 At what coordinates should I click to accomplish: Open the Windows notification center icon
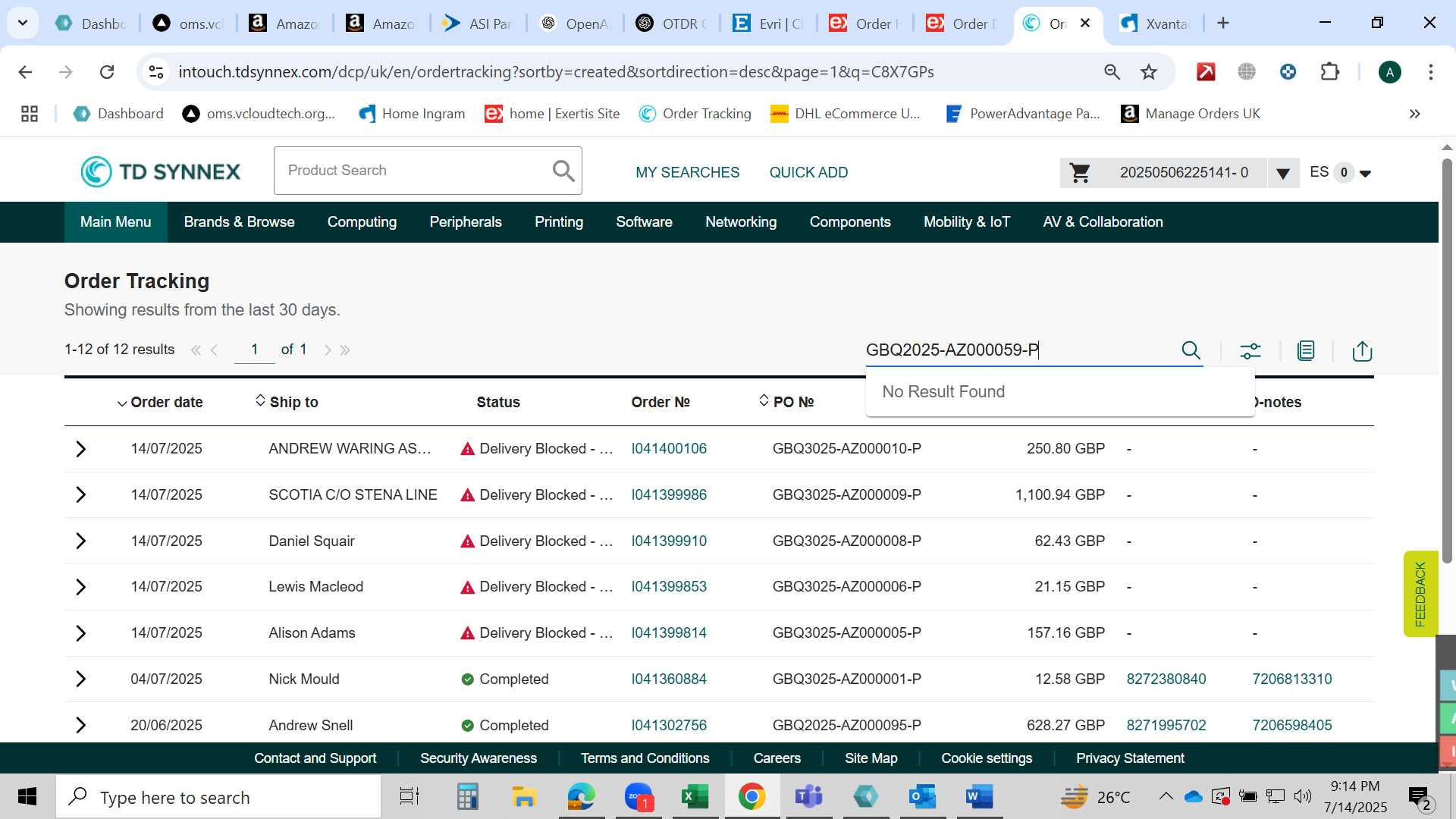(x=1419, y=797)
